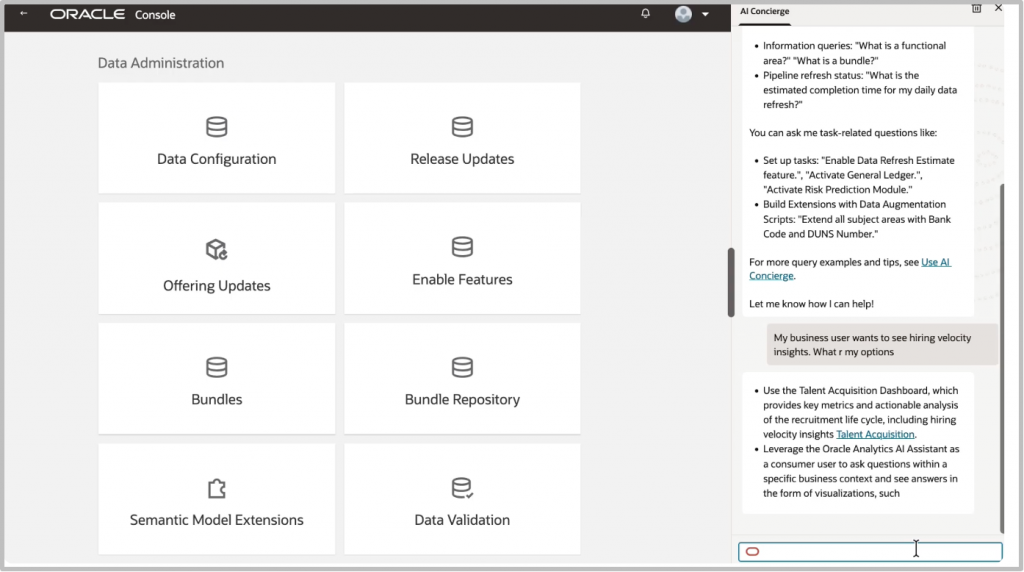Click the AI Concierge message input field
1024x572 pixels.
click(870, 552)
